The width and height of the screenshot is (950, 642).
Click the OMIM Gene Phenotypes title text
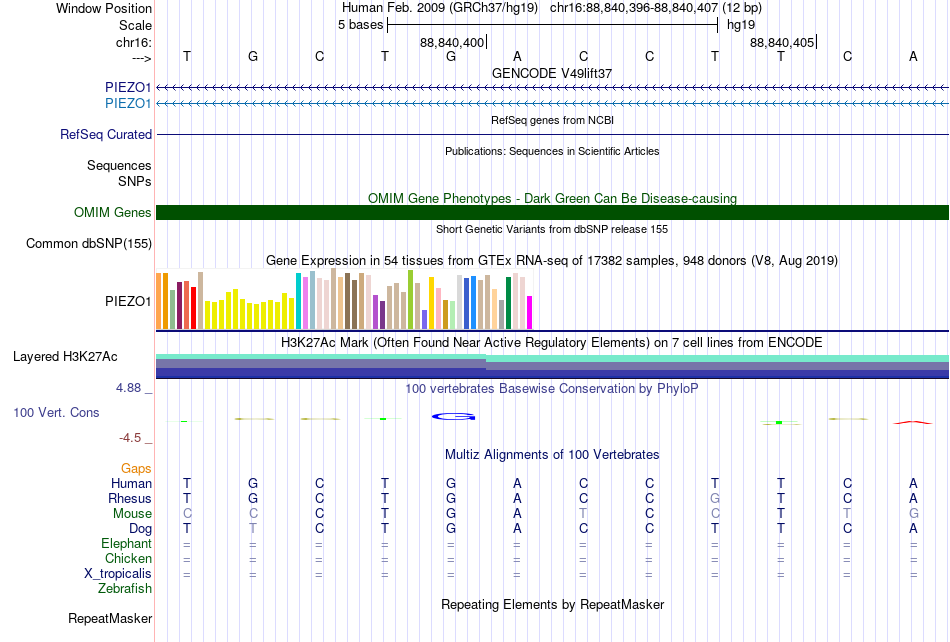[553, 199]
